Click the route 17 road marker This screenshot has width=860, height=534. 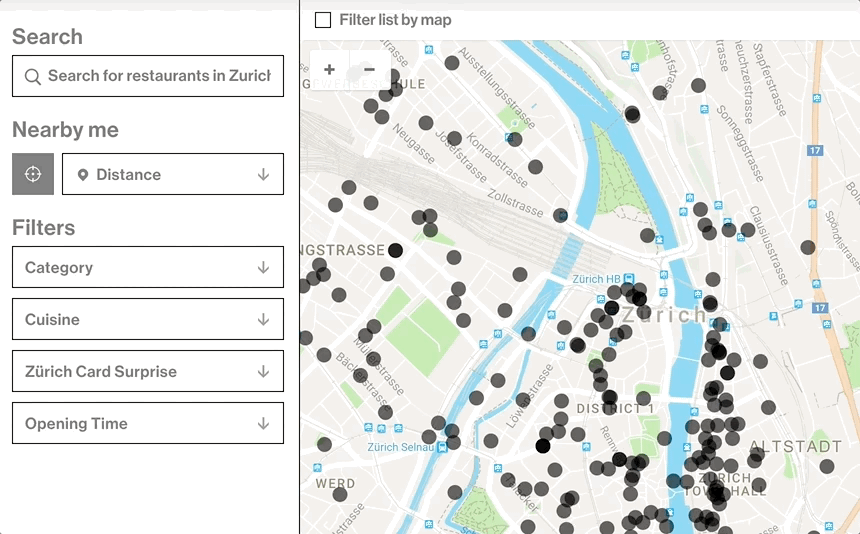[x=816, y=150]
